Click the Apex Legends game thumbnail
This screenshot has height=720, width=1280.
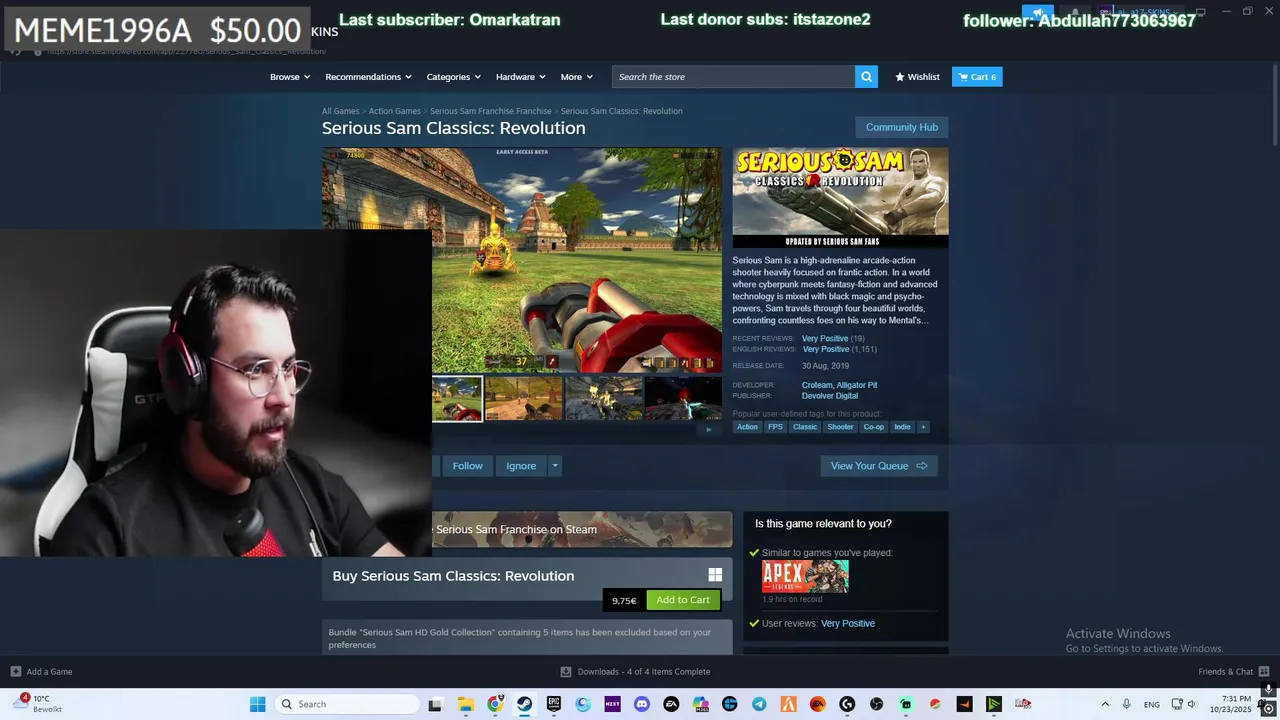click(x=805, y=576)
